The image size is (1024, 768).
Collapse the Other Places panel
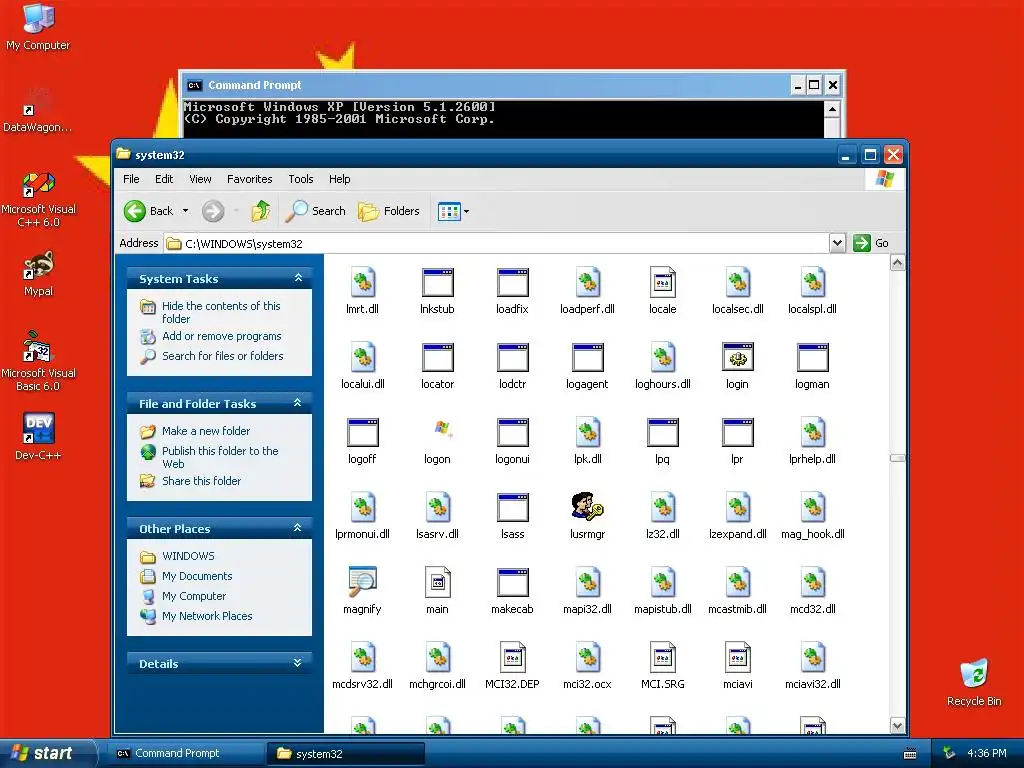pos(298,528)
